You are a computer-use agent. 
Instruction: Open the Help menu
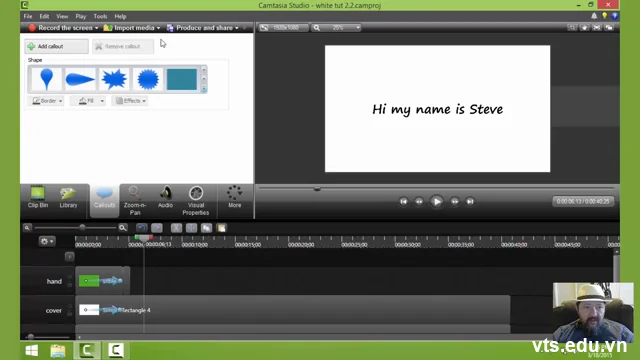tap(120, 16)
